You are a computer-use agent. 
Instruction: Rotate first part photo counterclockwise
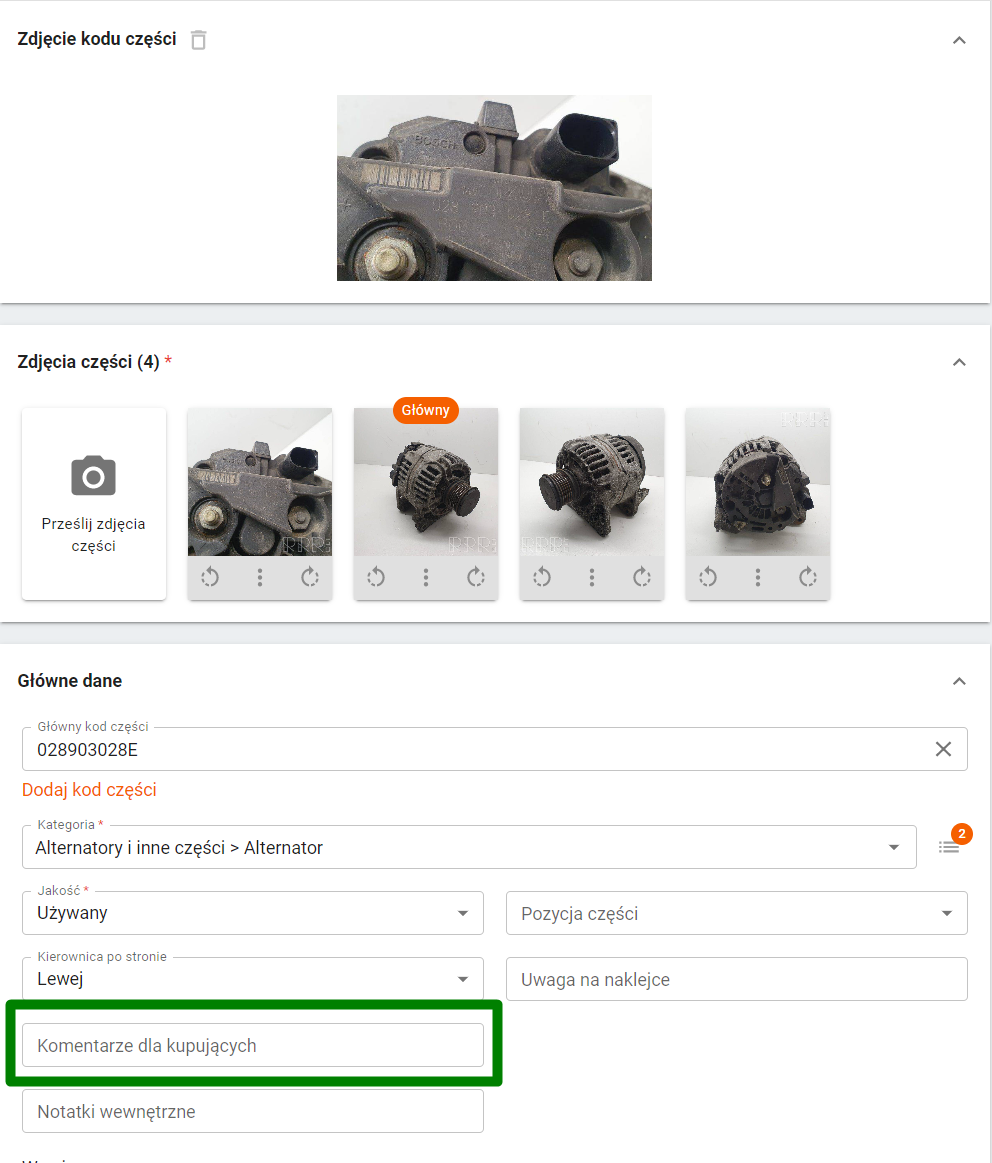[210, 577]
